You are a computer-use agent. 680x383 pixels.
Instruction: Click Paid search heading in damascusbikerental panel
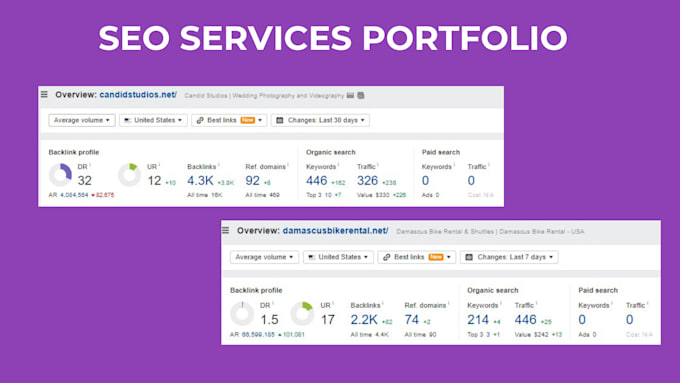click(598, 290)
